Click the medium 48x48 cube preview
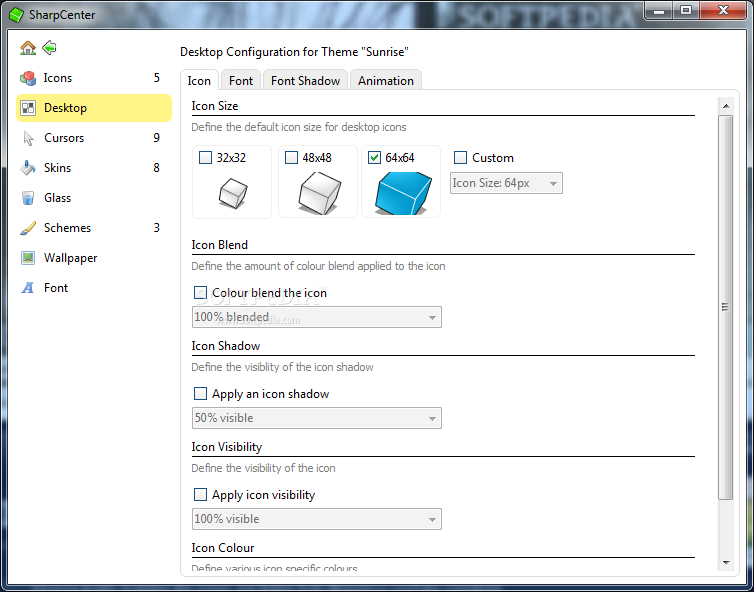Screen dimensions: 754x592 319,193
